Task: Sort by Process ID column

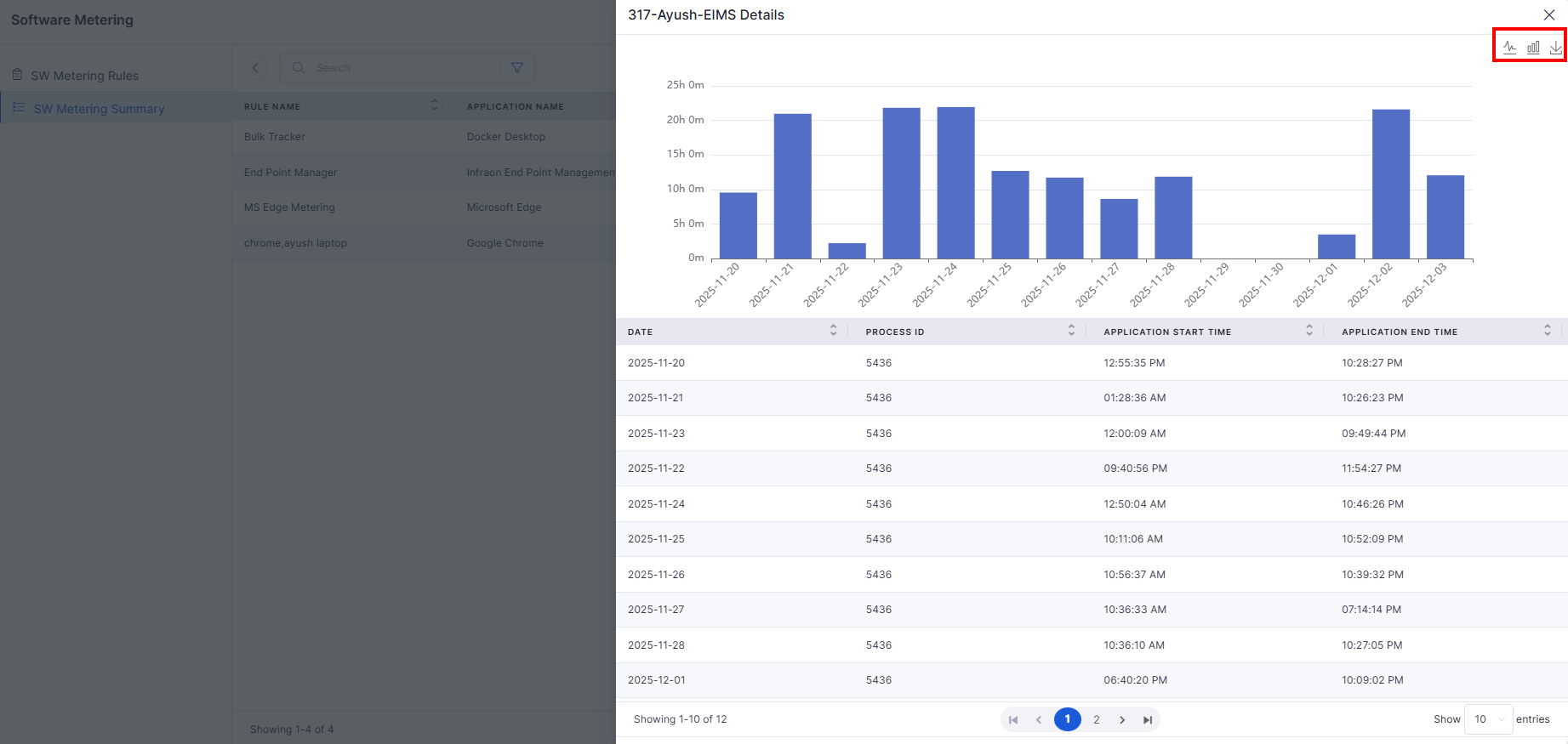Action: (1071, 331)
